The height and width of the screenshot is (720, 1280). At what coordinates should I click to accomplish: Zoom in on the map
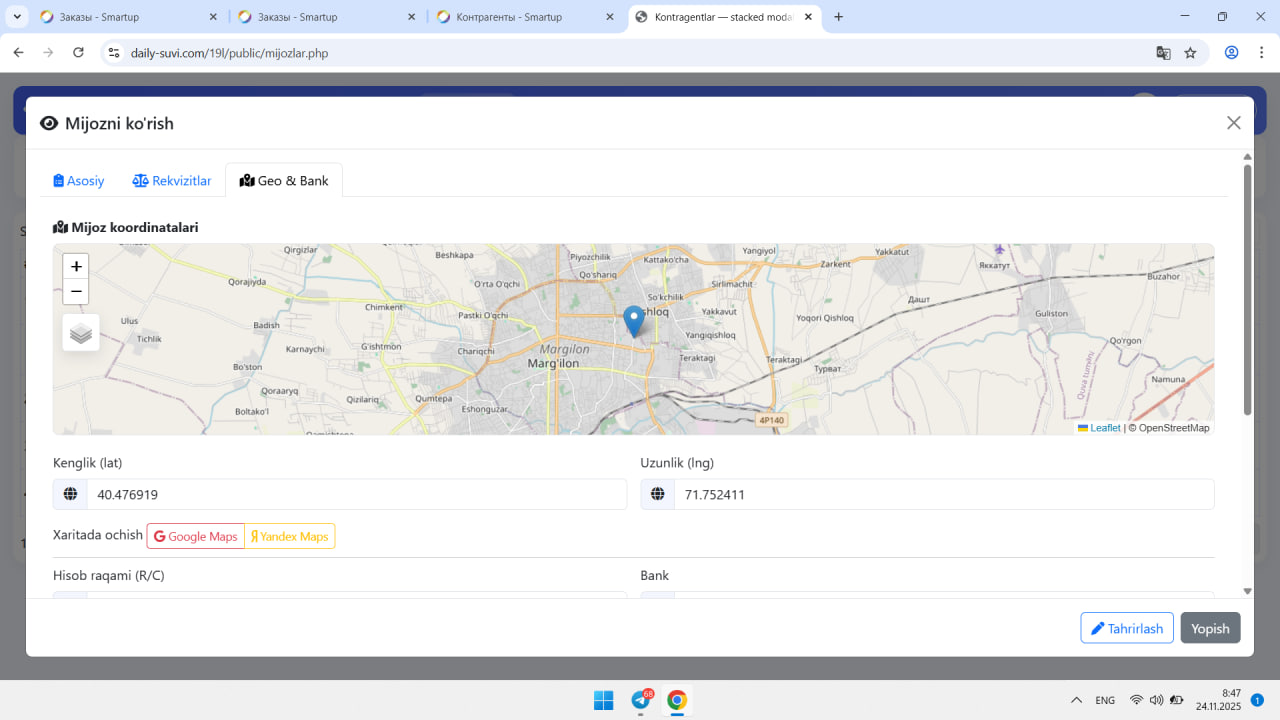(76, 267)
